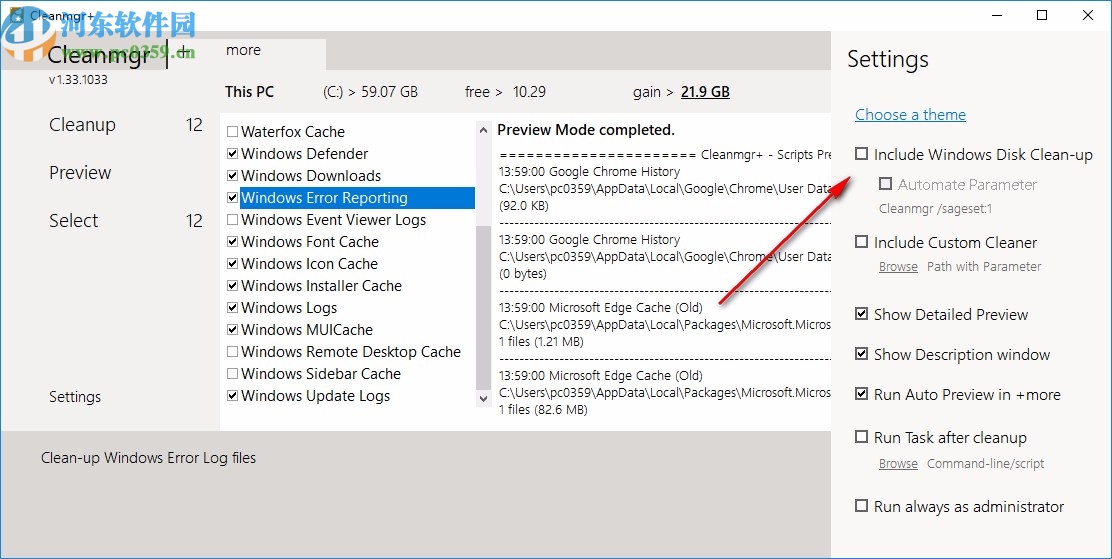This screenshot has width=1112, height=559.
Task: Check Windows Remote Desktop Cache checkbox
Action: point(232,352)
